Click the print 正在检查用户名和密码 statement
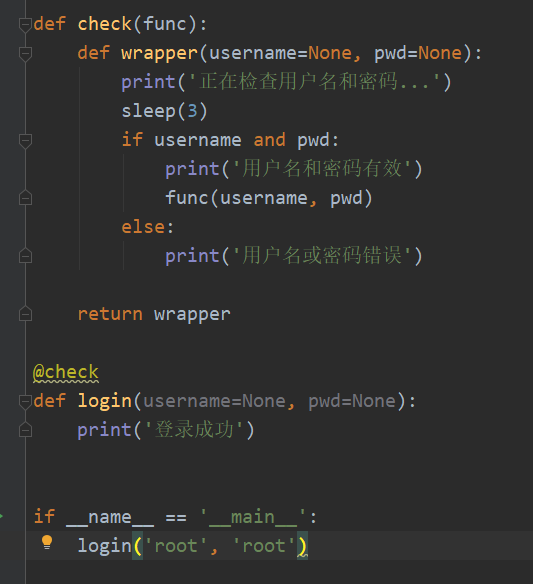The height and width of the screenshot is (584, 533). click(x=286, y=82)
